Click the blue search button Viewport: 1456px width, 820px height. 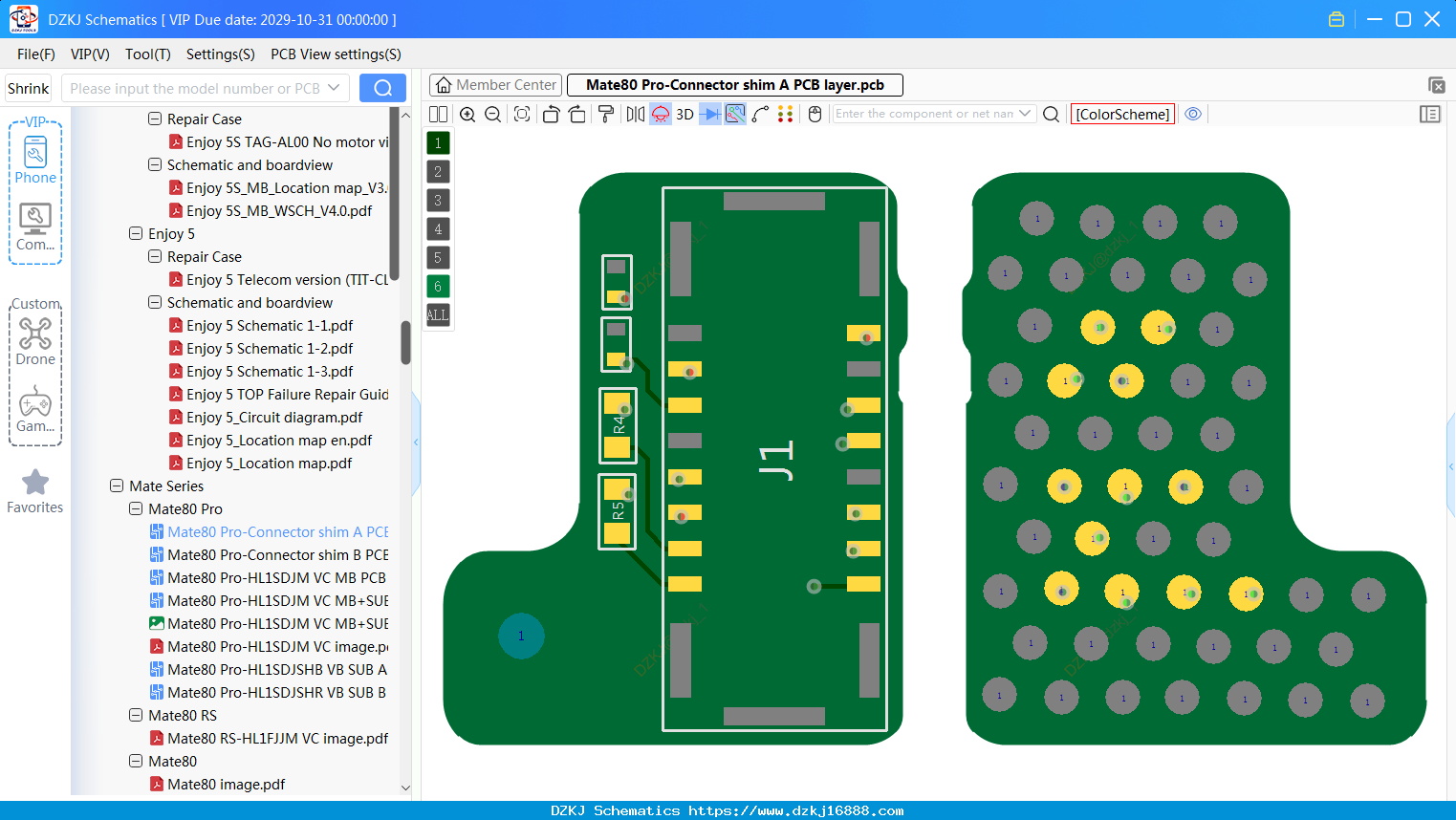pyautogui.click(x=382, y=89)
